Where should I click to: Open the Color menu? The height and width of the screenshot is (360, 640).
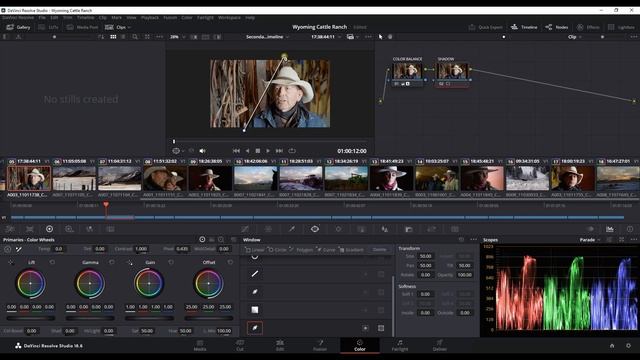point(187,18)
